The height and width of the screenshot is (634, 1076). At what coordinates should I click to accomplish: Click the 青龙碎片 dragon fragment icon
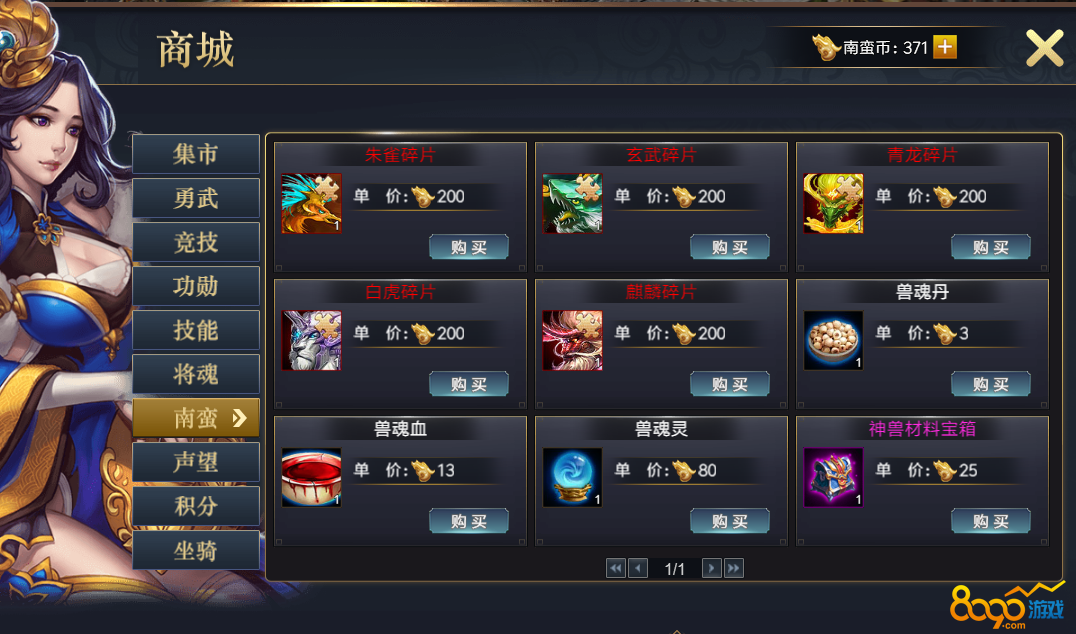[833, 204]
